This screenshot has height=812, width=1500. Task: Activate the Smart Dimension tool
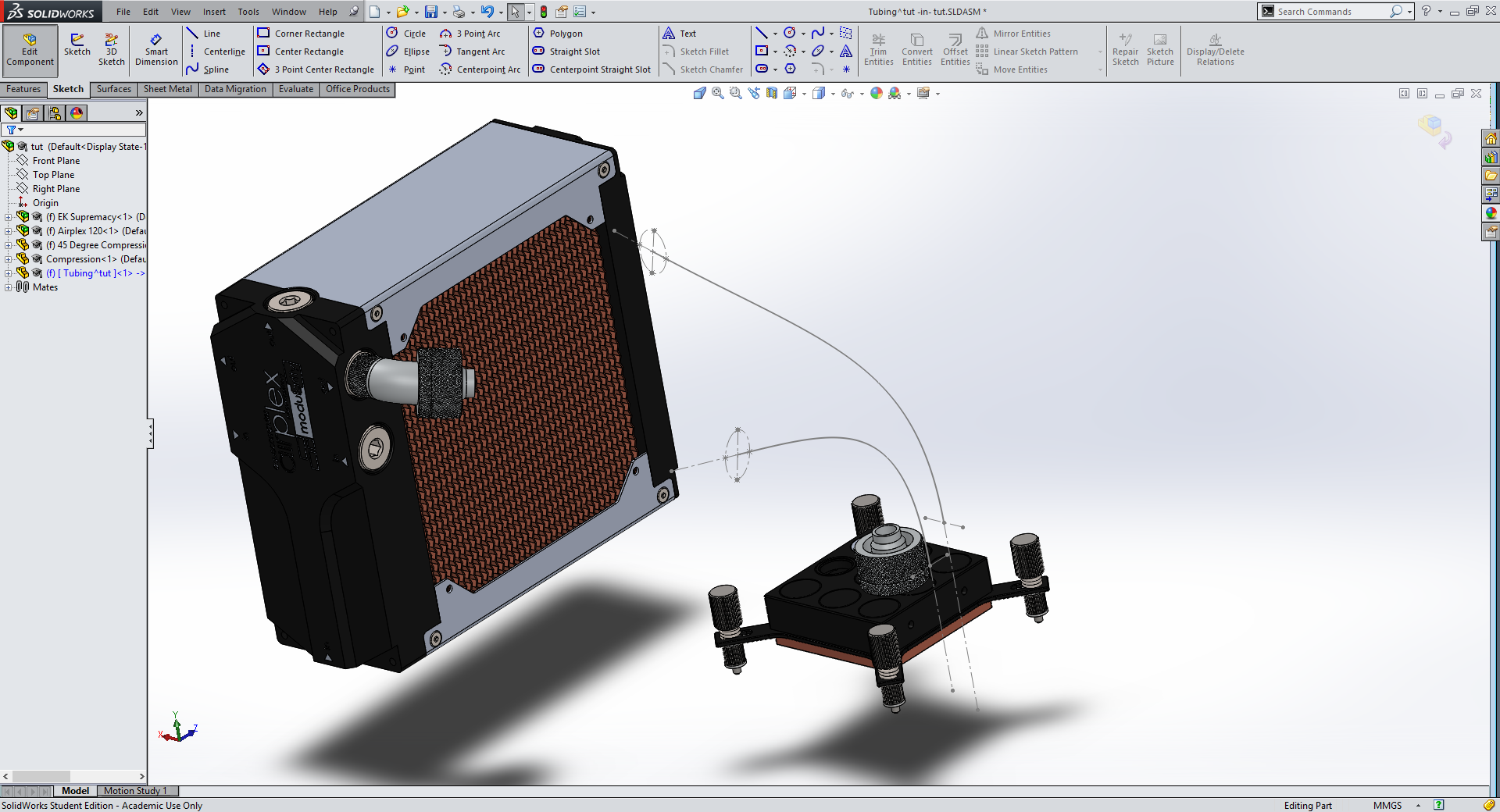(x=156, y=50)
